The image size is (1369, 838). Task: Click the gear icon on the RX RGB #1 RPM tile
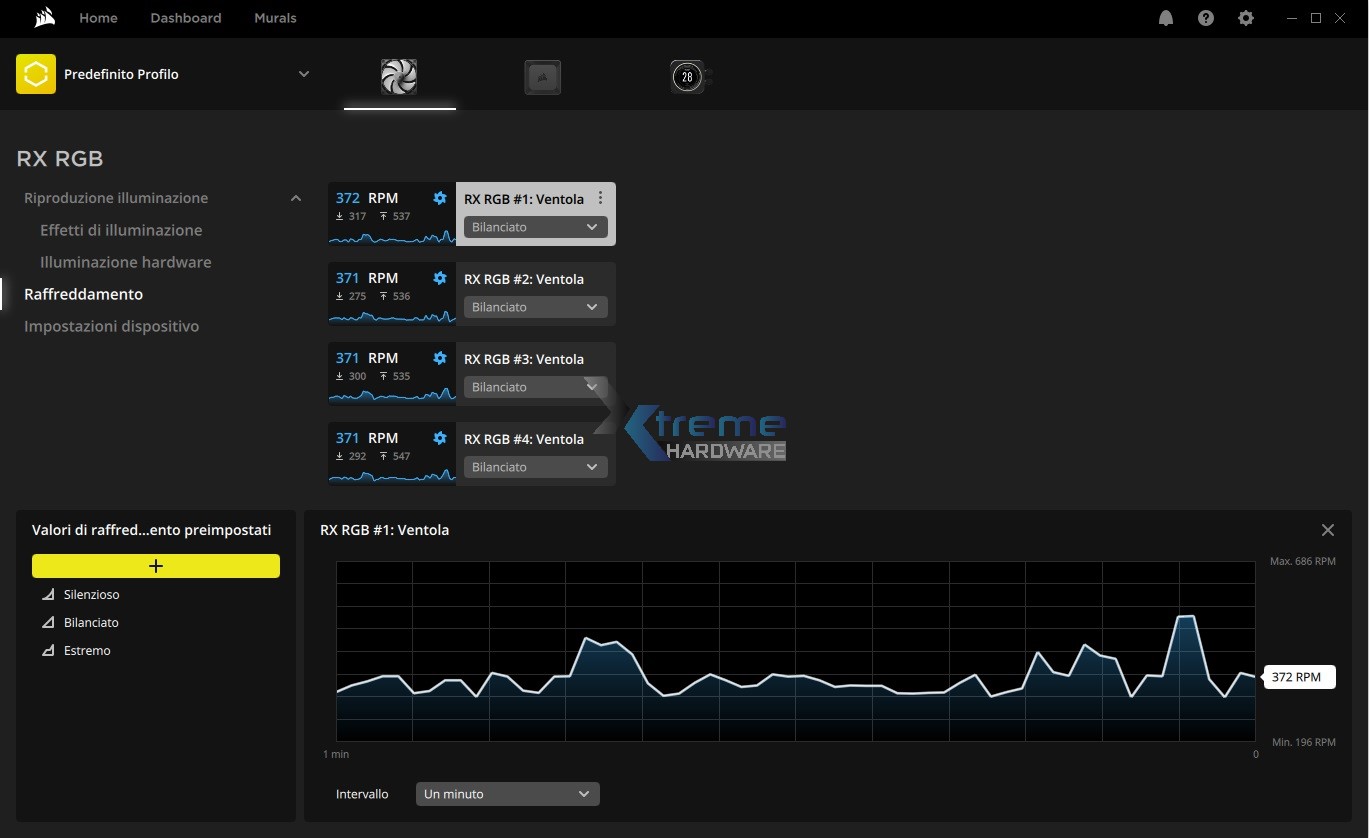tap(440, 198)
